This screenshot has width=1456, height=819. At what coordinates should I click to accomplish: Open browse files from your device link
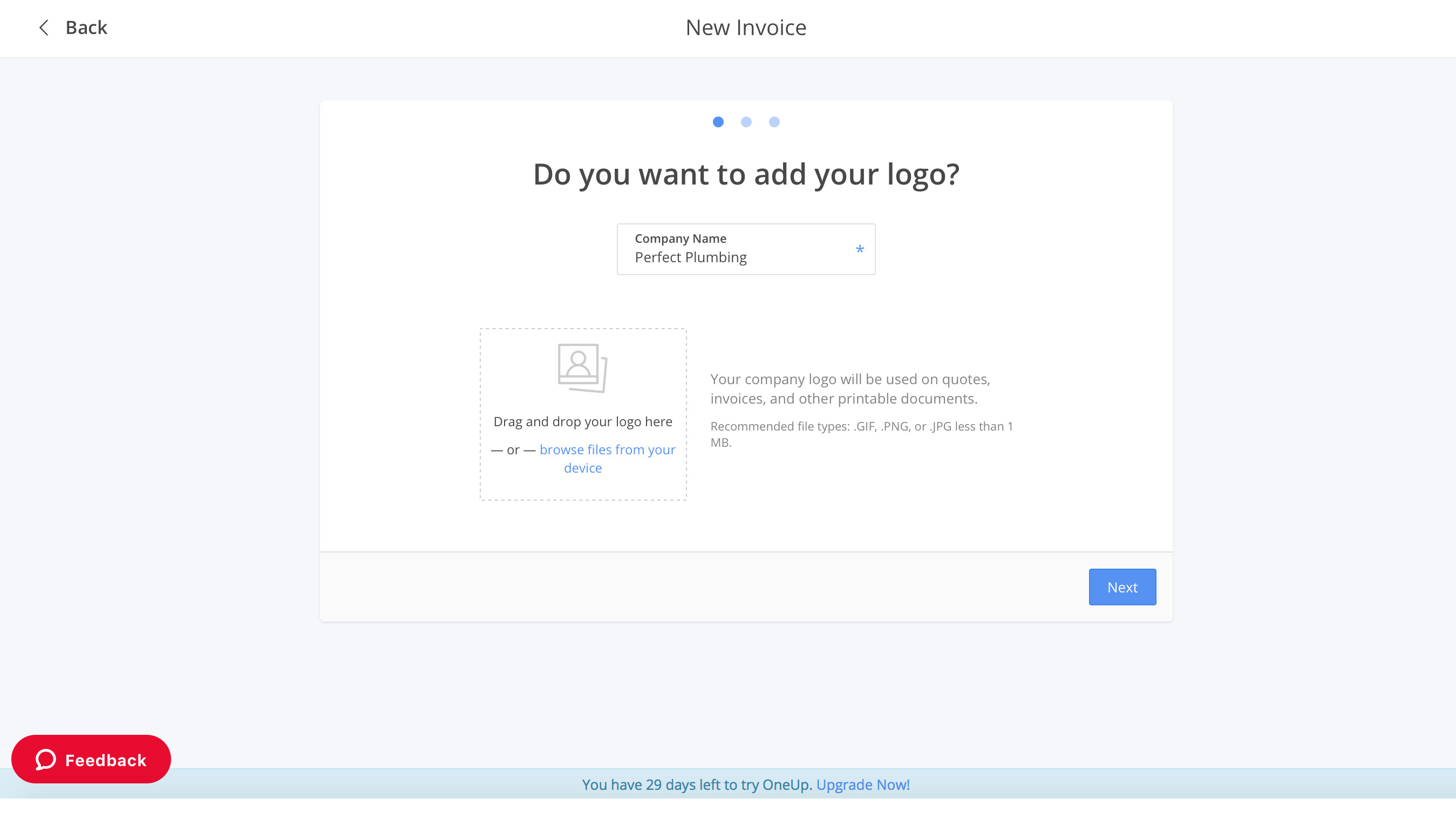[x=607, y=459]
